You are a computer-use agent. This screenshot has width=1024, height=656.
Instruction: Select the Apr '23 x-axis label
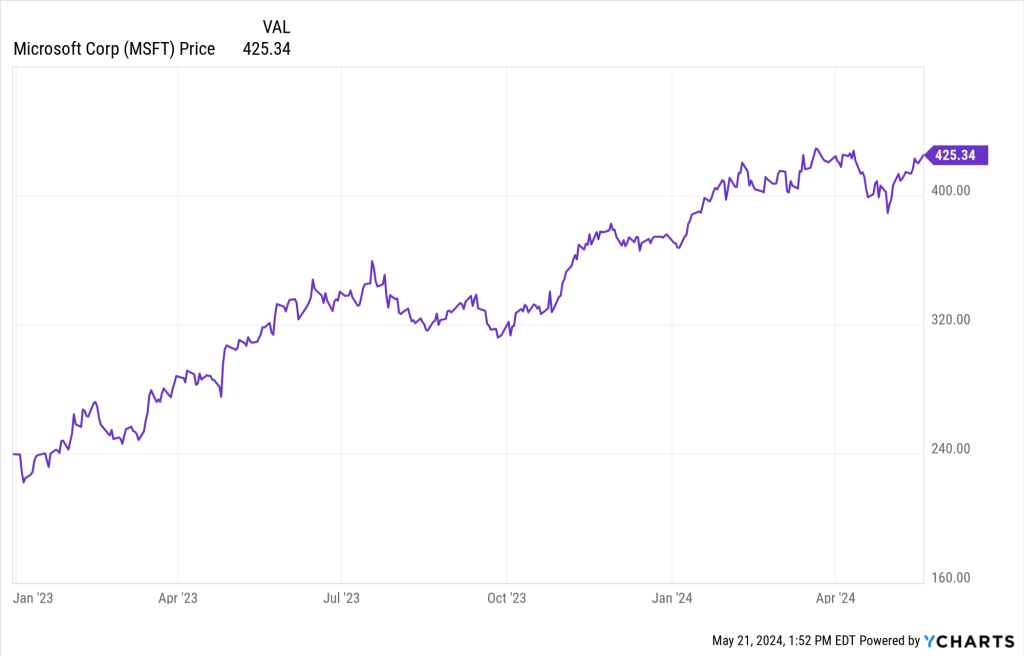click(177, 598)
